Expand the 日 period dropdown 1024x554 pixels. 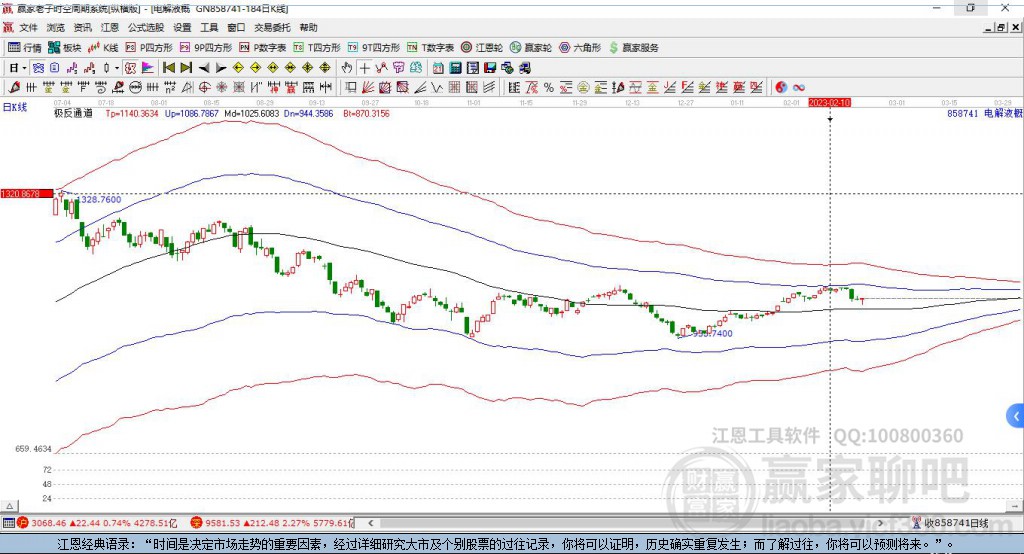pyautogui.click(x=24, y=68)
